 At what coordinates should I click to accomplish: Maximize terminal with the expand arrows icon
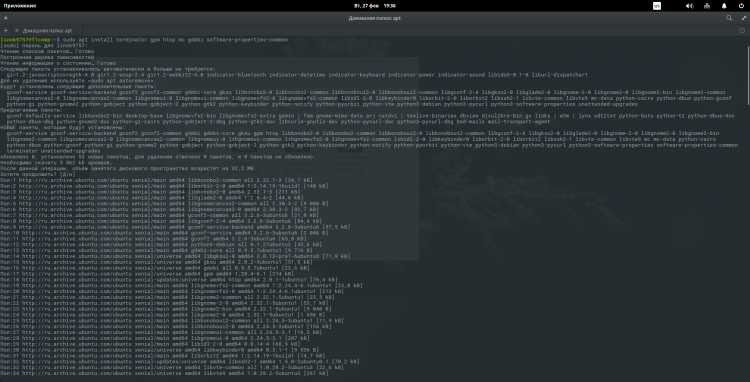tap(744, 18)
